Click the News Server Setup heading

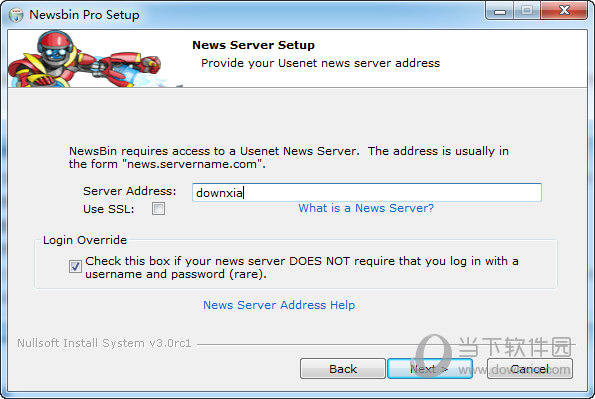(253, 45)
